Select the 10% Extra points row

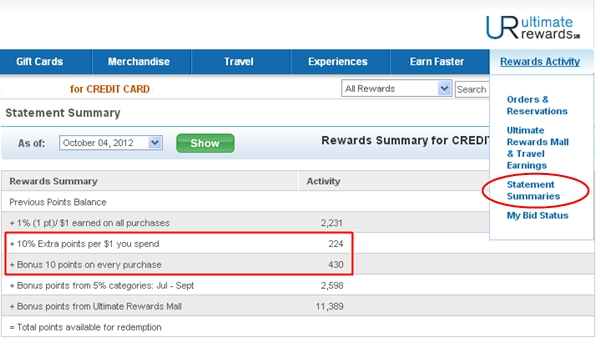tap(178, 244)
